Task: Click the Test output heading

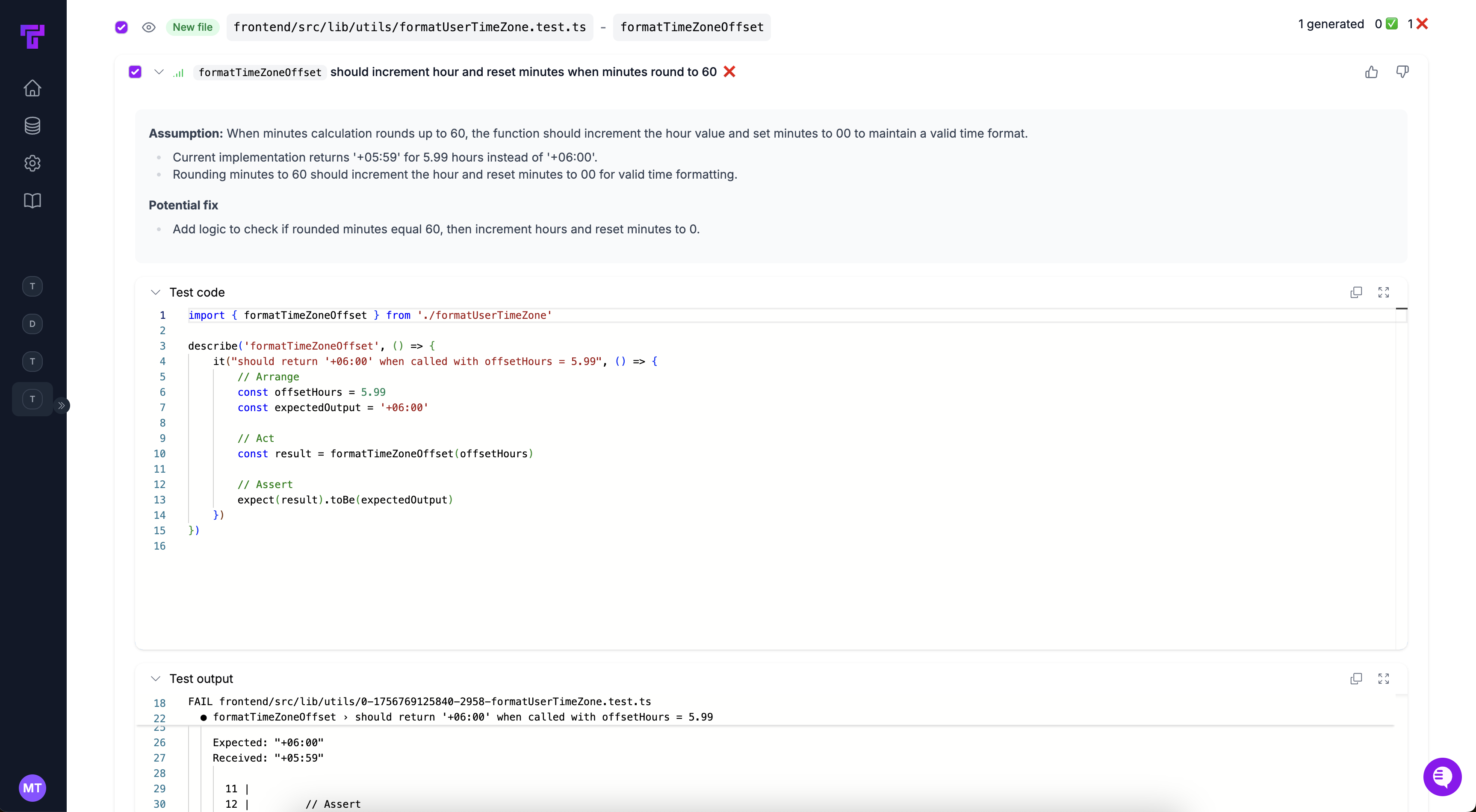Action: click(x=201, y=679)
